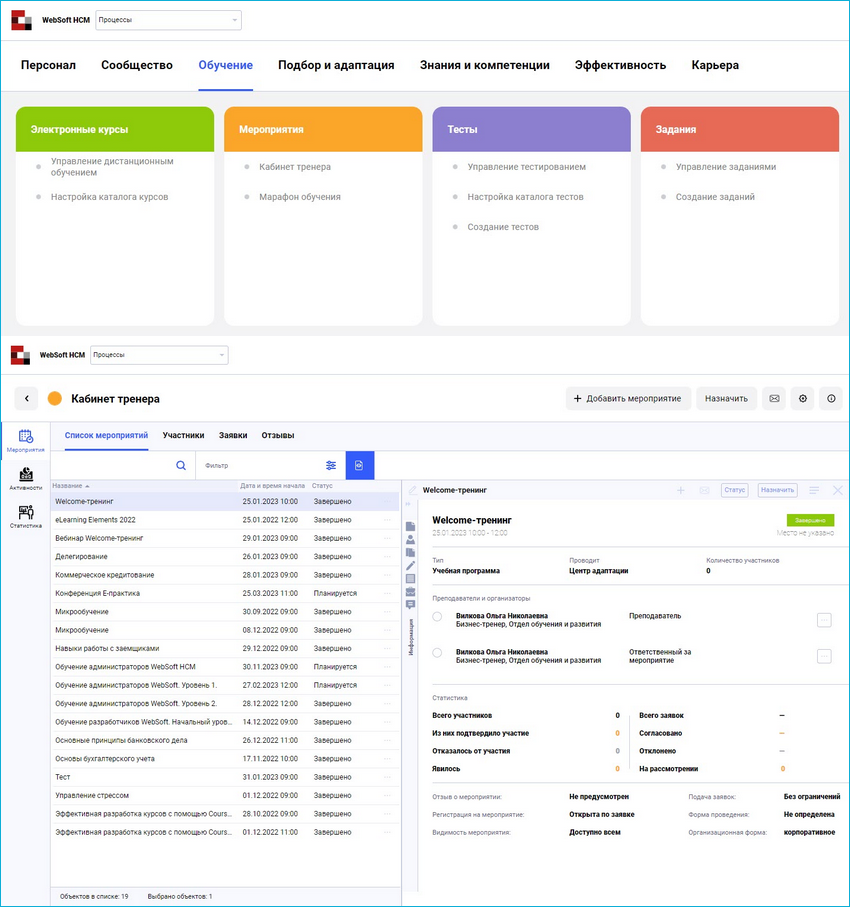Click the blue export icon beside the filter
This screenshot has width=850, height=907.
[359, 466]
